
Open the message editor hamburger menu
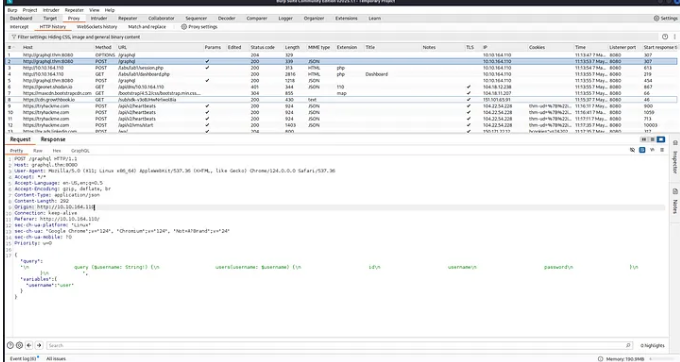pos(662,150)
